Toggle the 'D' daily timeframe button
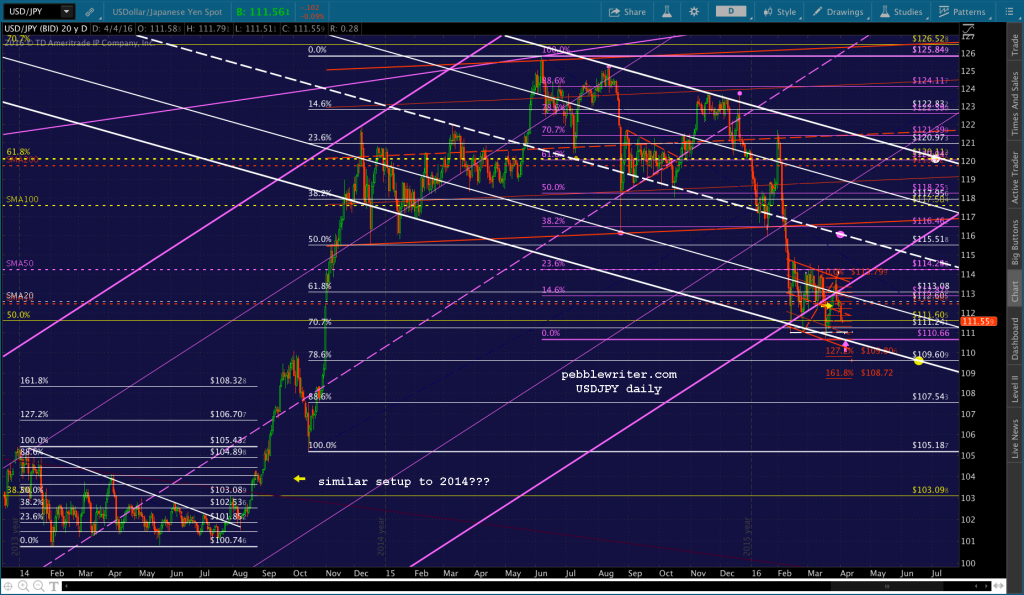The width and height of the screenshot is (1024, 595). pyautogui.click(x=730, y=11)
